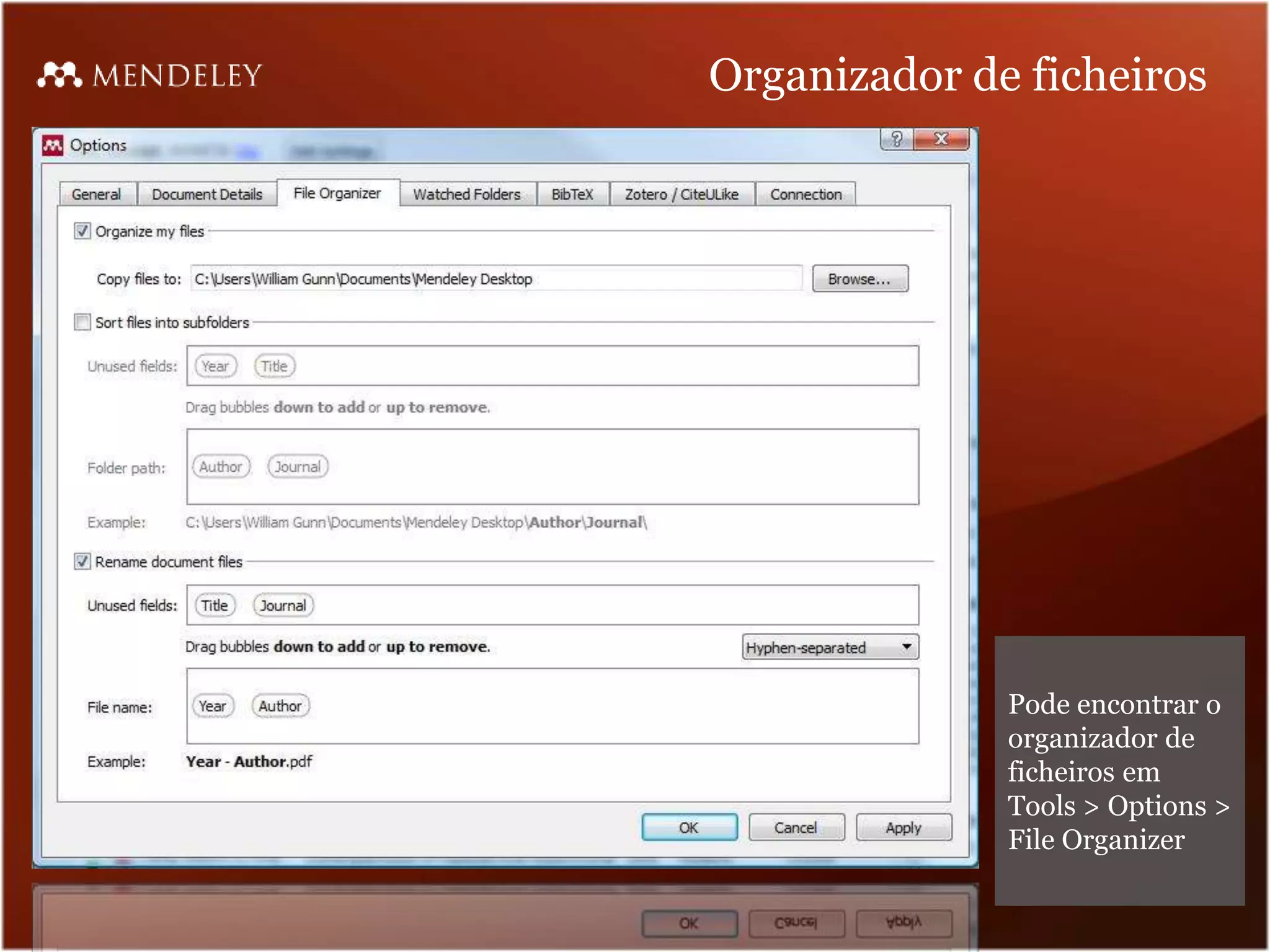The image size is (1270, 952).
Task: Switch to the General tab
Action: 97,194
